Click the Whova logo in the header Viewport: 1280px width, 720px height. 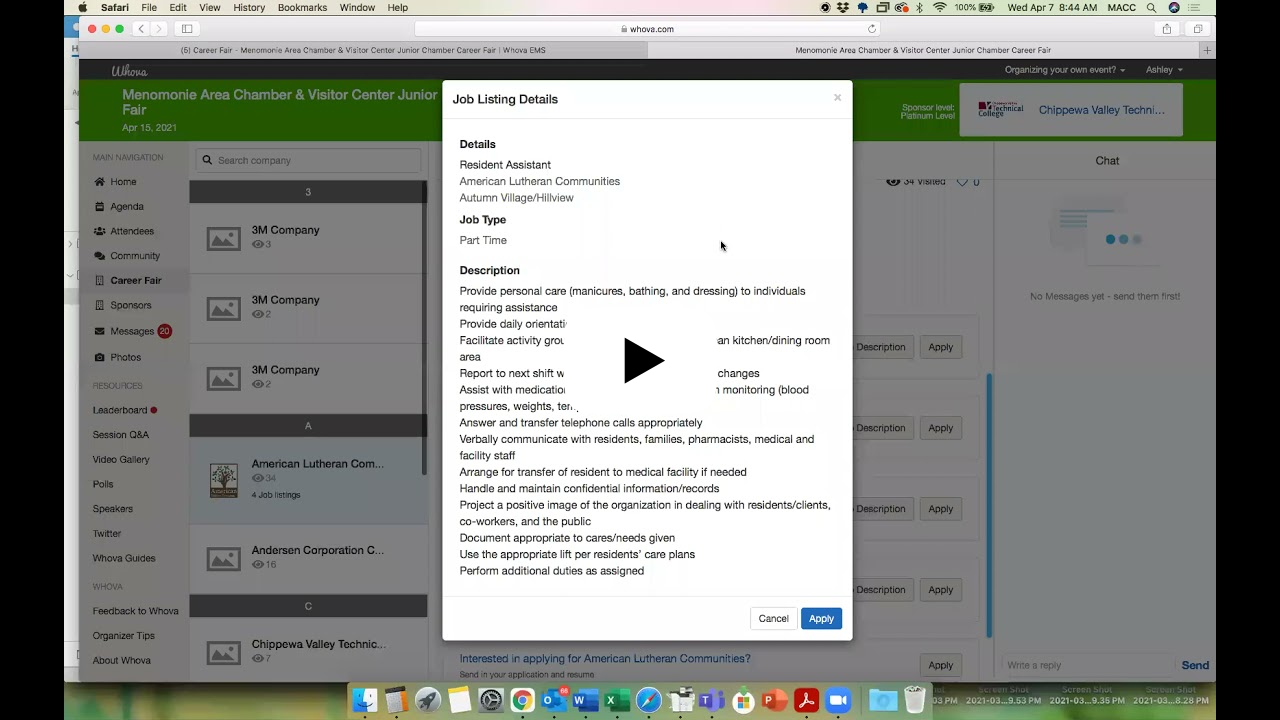pos(130,70)
